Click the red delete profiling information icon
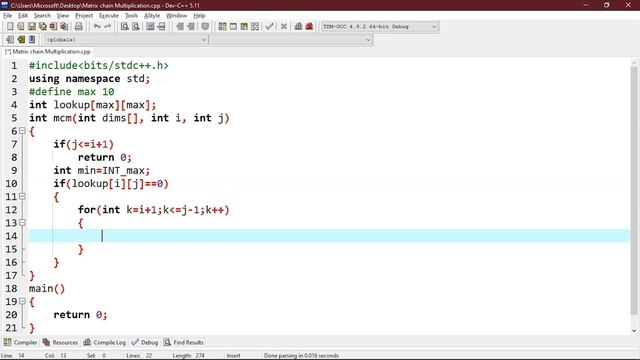 (x=309, y=27)
